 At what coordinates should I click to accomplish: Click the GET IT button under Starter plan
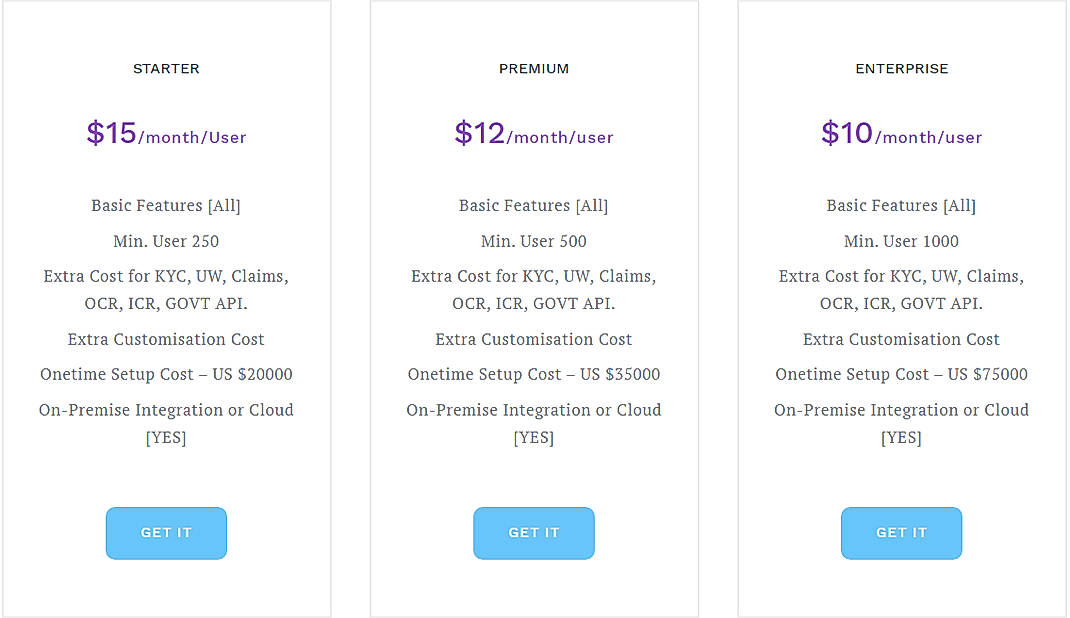pos(166,533)
